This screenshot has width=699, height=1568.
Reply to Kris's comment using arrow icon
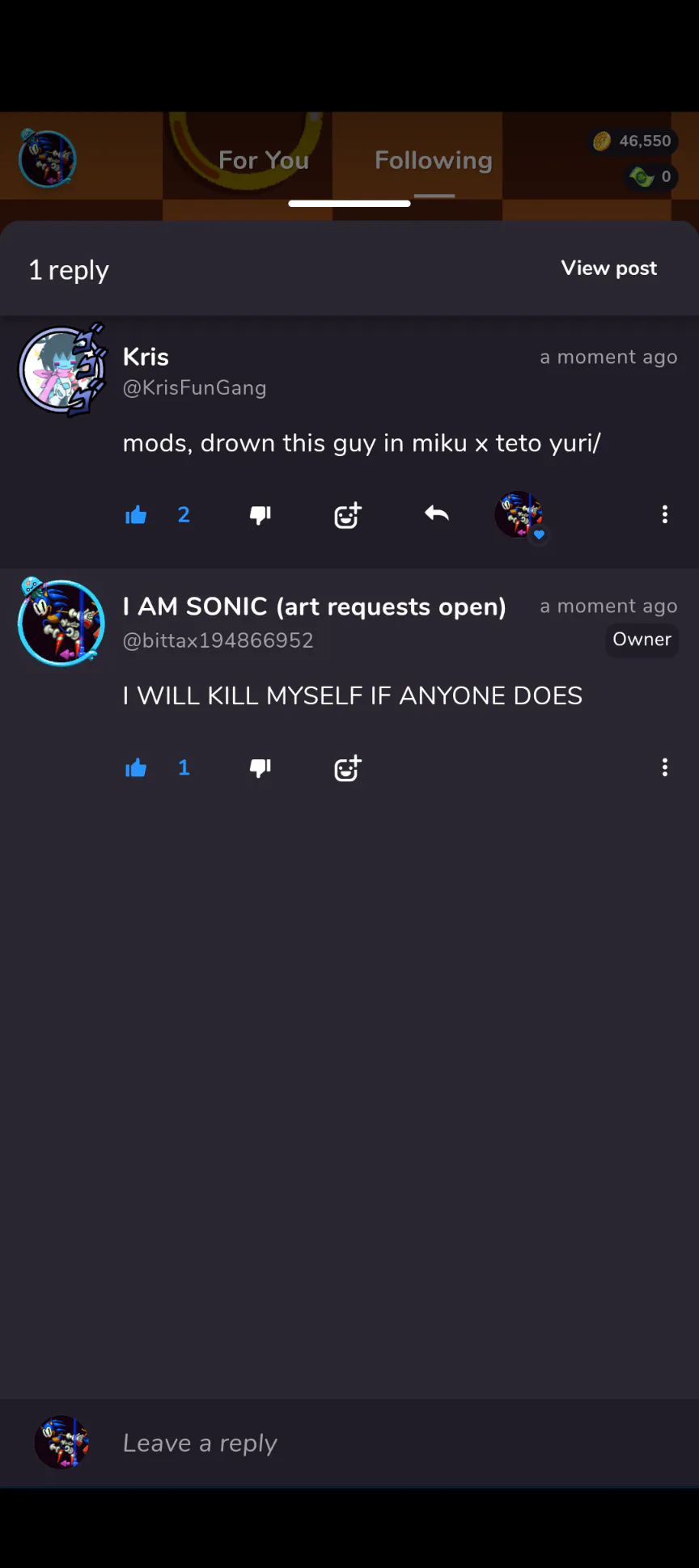coord(437,514)
